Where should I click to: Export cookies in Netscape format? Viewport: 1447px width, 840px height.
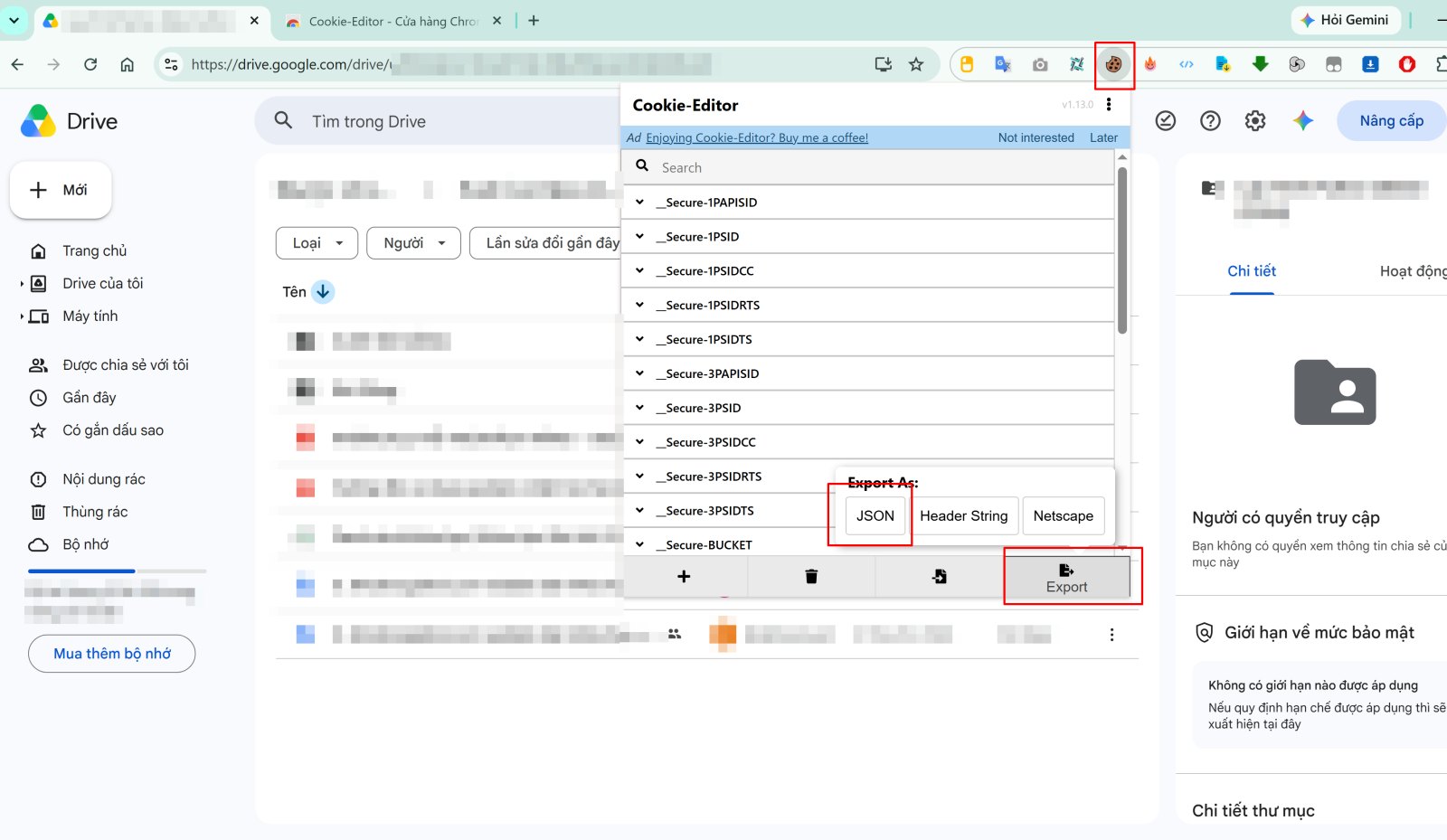1063,515
